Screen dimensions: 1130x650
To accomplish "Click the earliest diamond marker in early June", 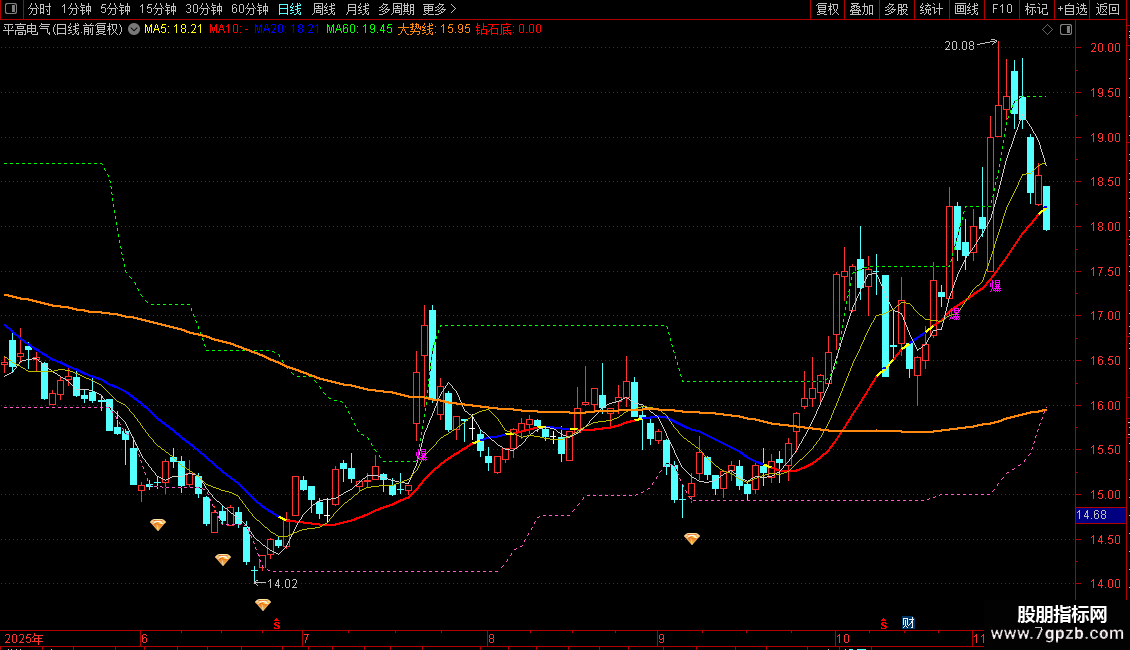I will coord(158,525).
